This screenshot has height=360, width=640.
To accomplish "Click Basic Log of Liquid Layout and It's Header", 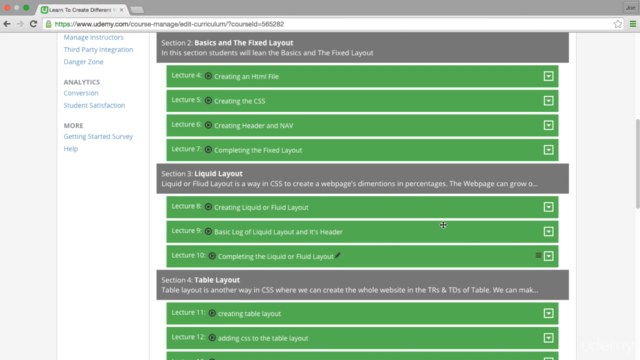I will 278,232.
